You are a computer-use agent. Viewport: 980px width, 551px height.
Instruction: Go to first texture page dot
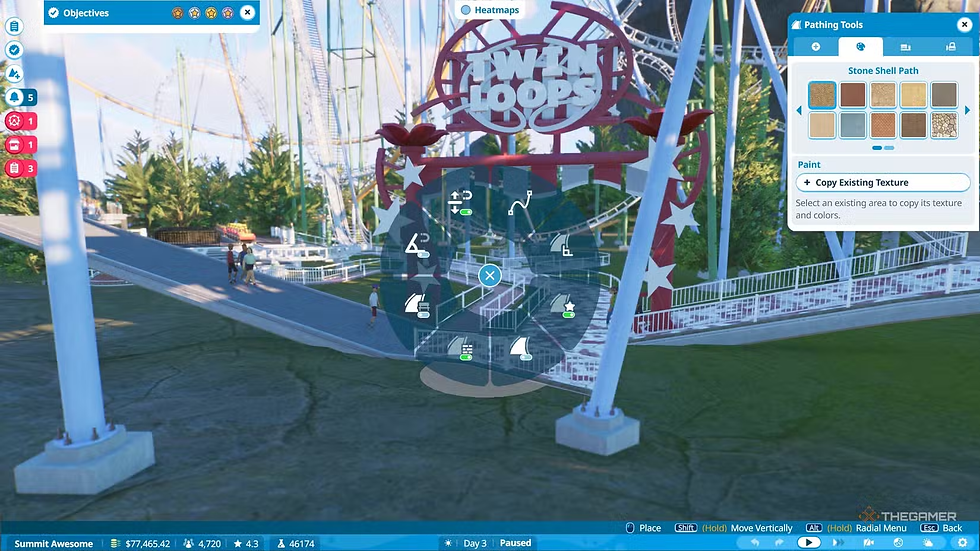point(877,148)
